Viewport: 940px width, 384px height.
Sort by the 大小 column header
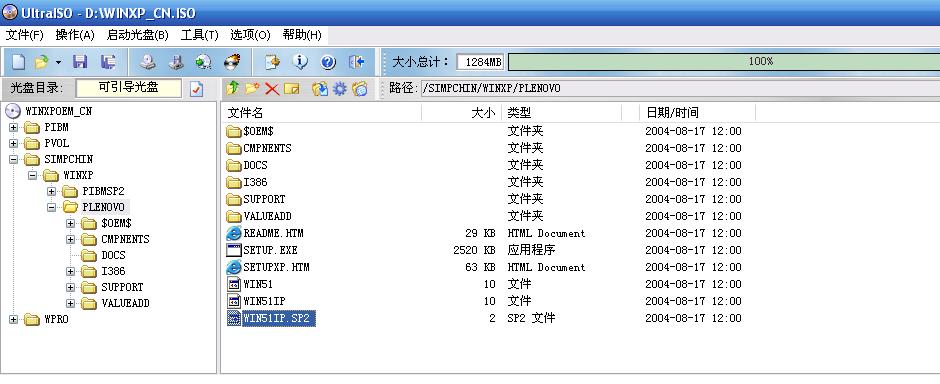(462, 113)
